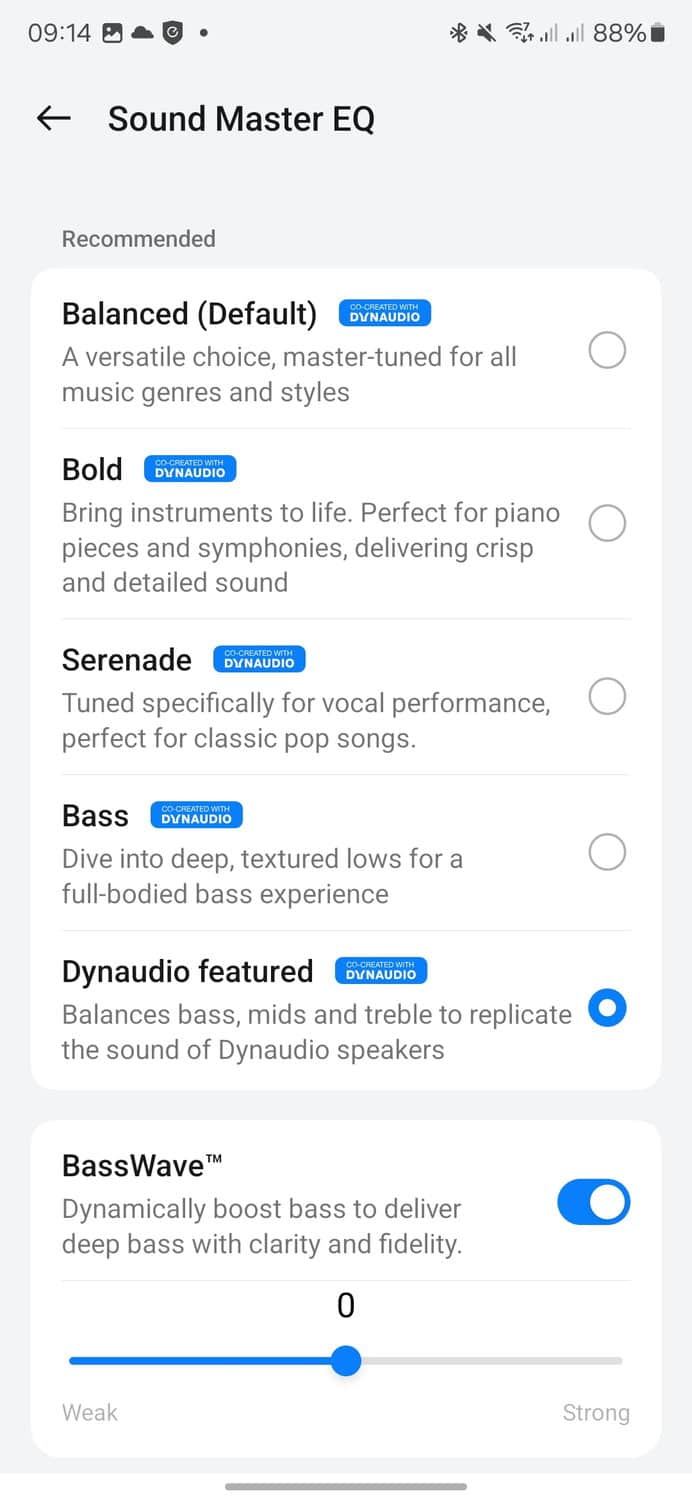Tap the Dynaudio badge beside Serenade

259,659
